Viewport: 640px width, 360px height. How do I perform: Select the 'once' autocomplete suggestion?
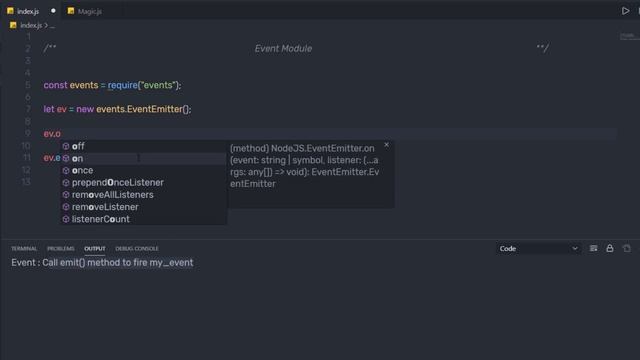[143, 170]
